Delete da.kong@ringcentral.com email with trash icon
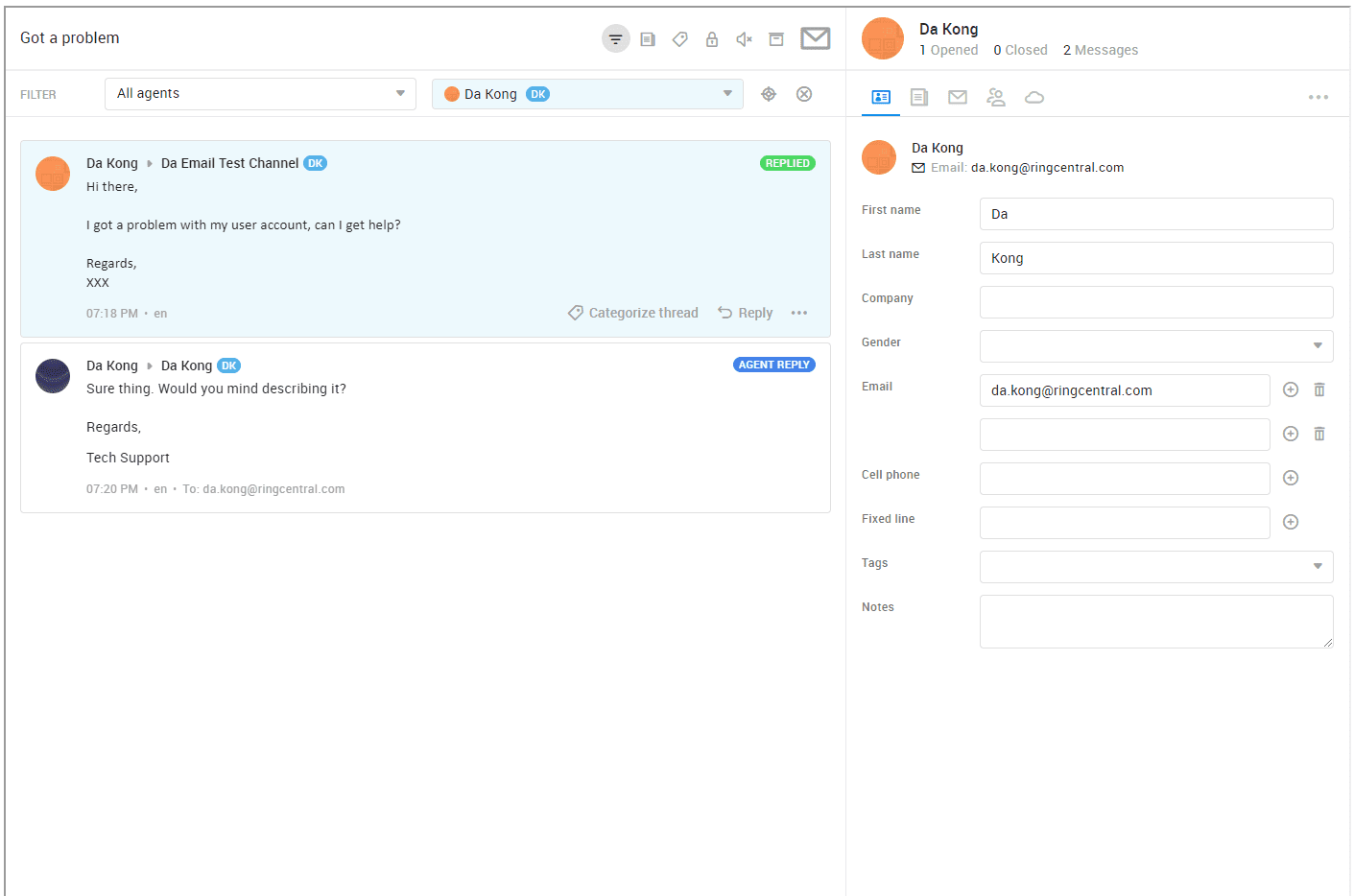This screenshot has height=896, width=1354. coord(1319,389)
